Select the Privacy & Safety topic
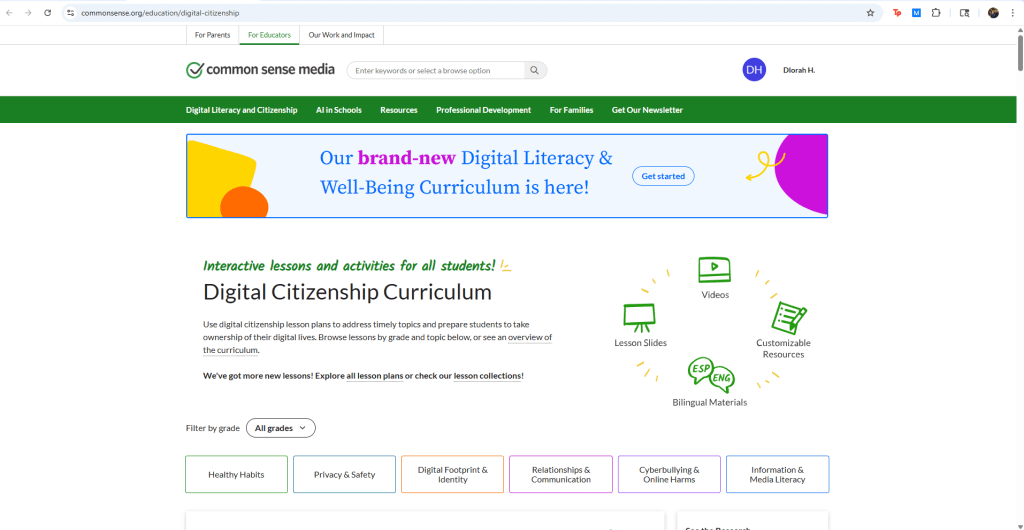Viewport: 1024px width, 530px height. click(344, 475)
